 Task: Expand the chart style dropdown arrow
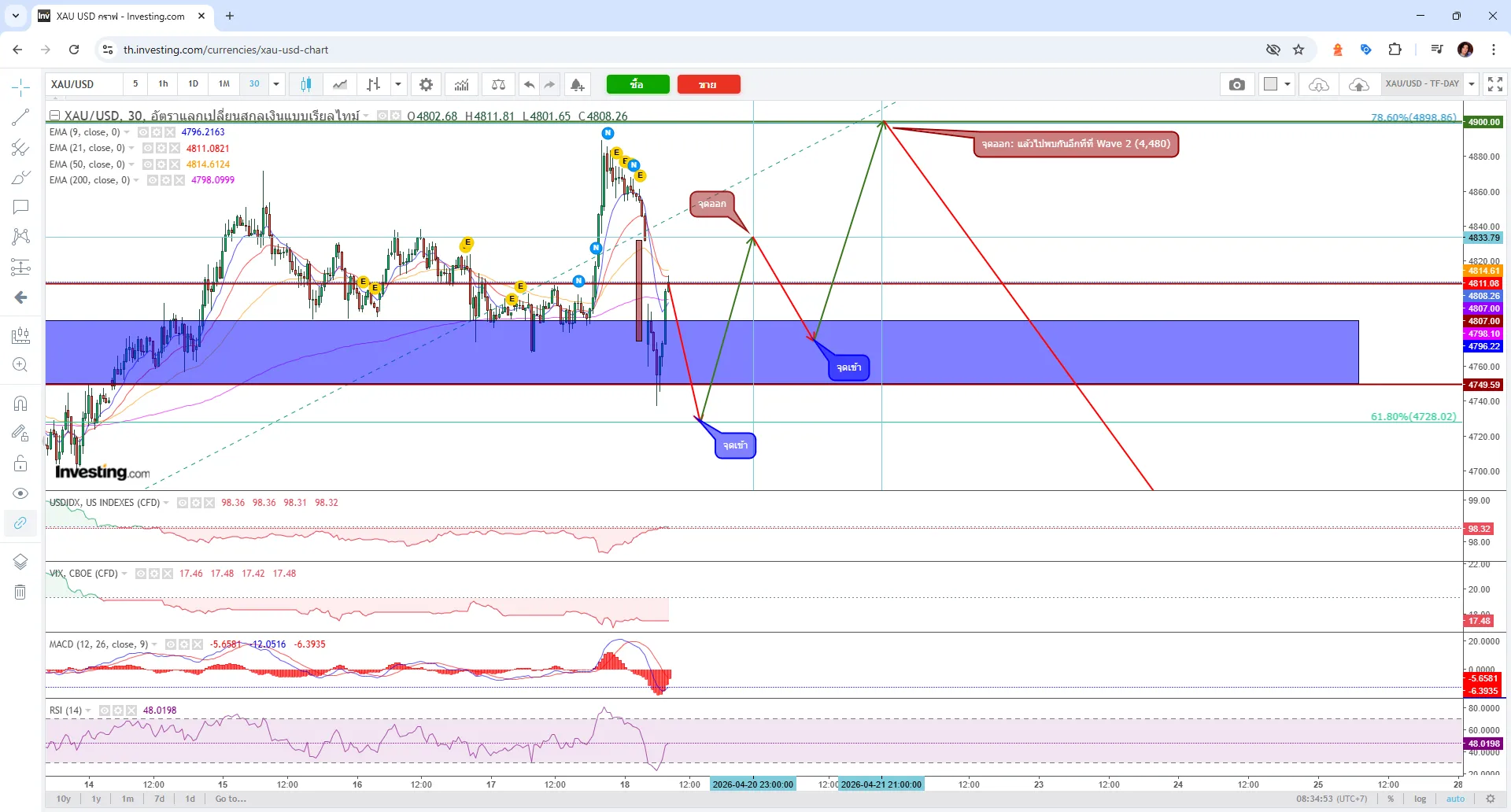pos(398,84)
